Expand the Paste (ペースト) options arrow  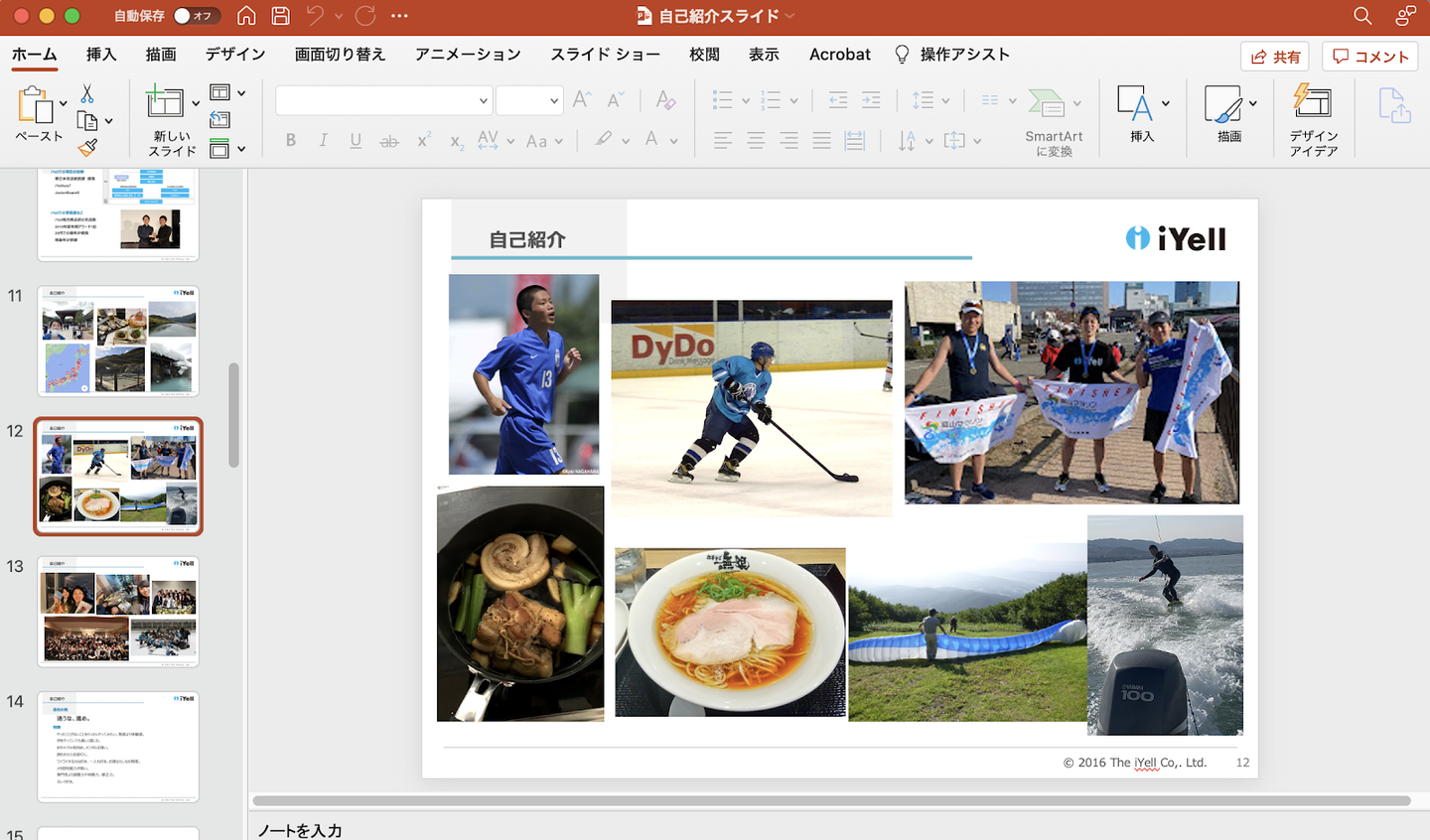(x=64, y=103)
